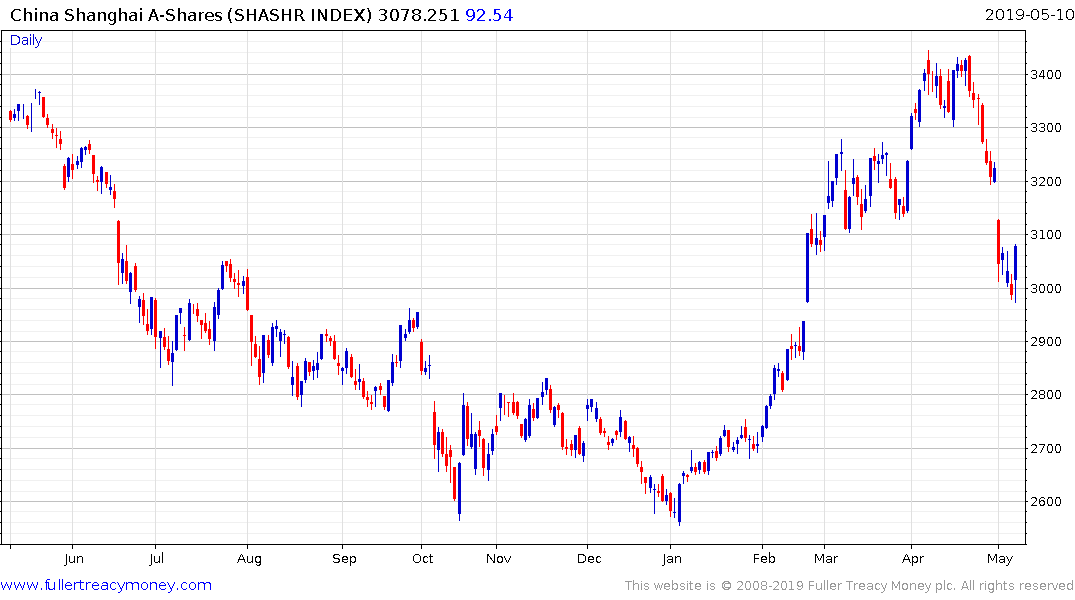Click the Nov month label
Screen dimensions: 1075x600
pyautogui.click(x=498, y=559)
